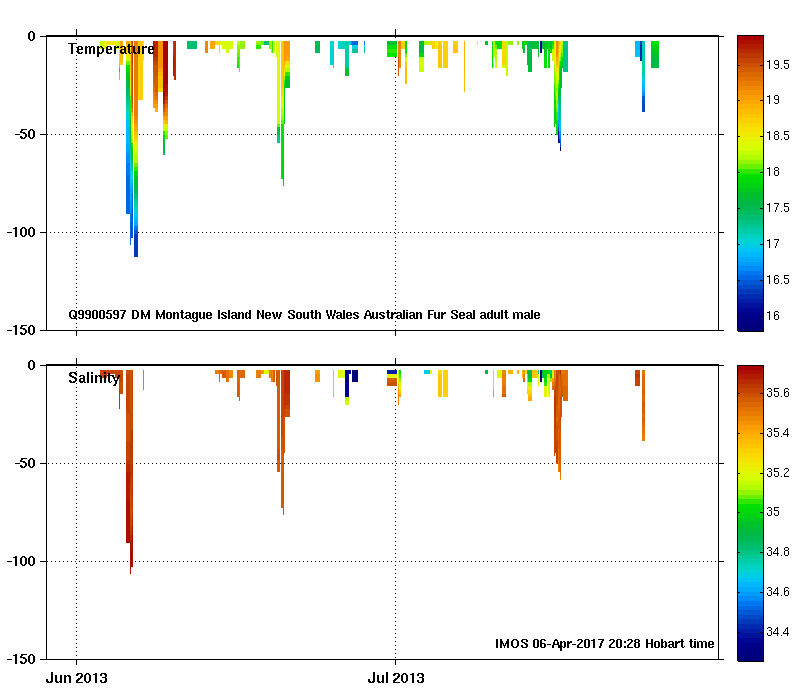Click the -50 label on the salinity axis

[x=25, y=464]
